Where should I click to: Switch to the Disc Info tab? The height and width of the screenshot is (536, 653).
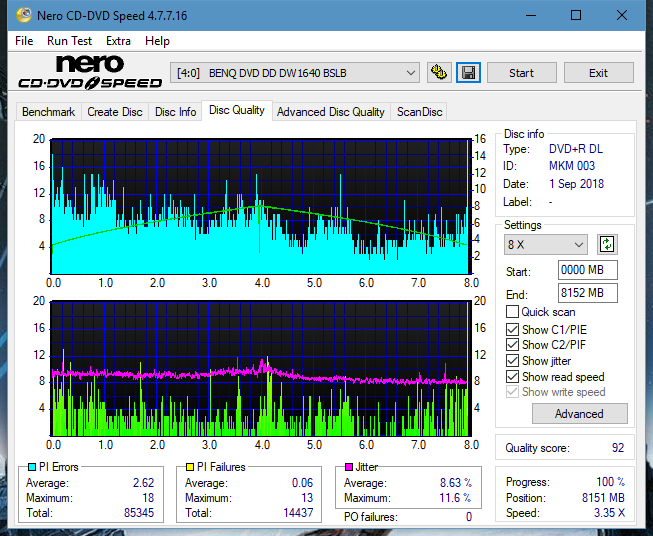tap(175, 112)
